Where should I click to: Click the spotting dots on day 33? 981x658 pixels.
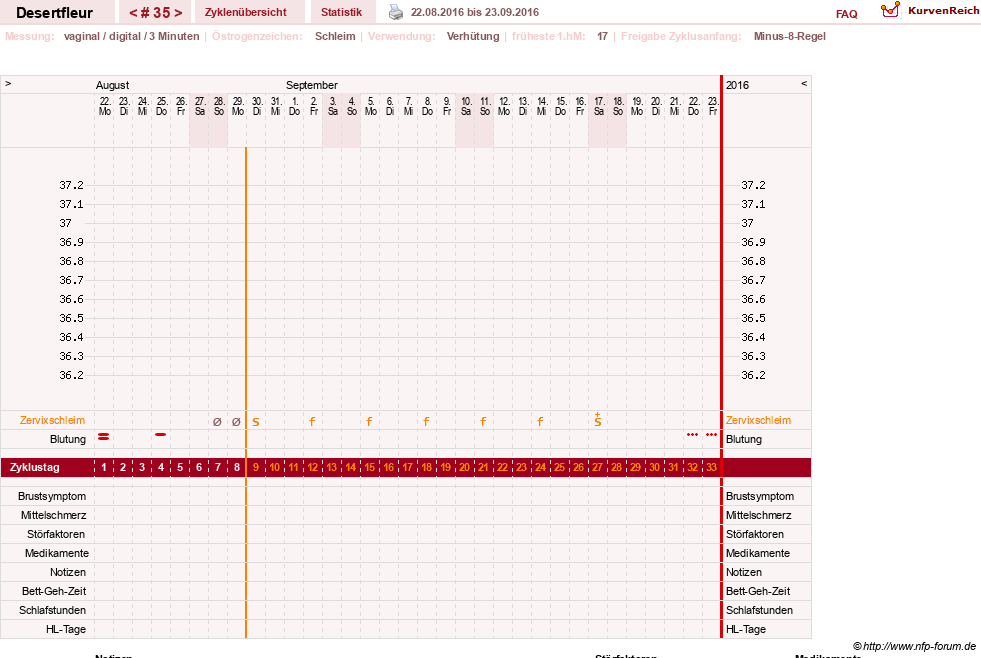tap(711, 434)
